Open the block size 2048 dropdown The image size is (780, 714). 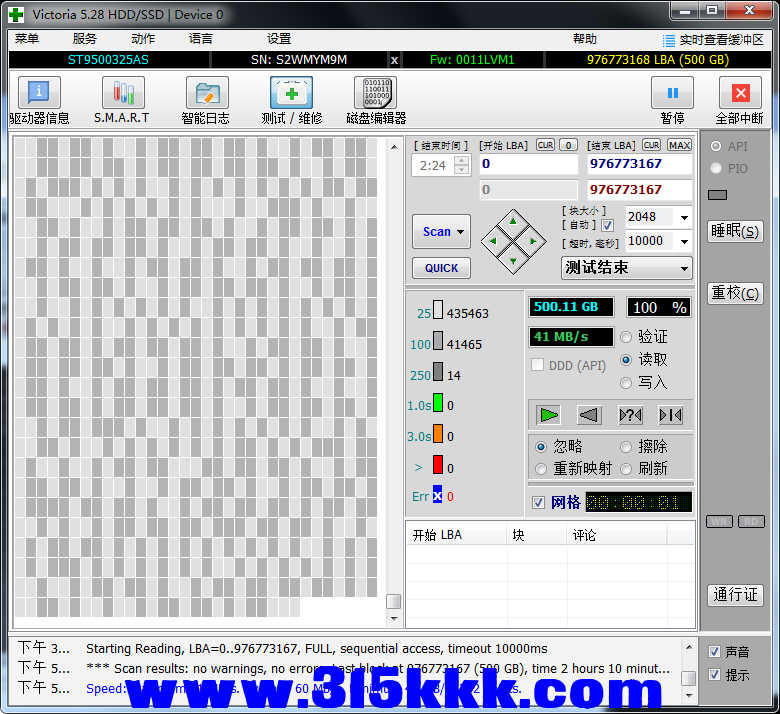(684, 217)
